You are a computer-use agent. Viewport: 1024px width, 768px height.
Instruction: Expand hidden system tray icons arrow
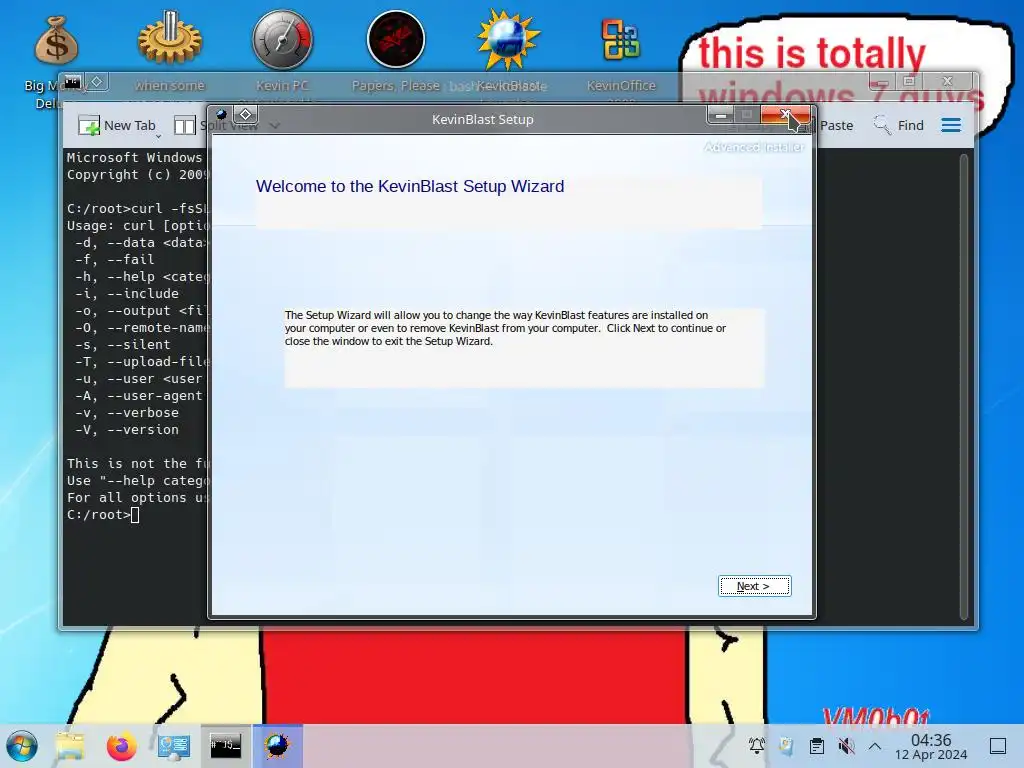click(875, 746)
